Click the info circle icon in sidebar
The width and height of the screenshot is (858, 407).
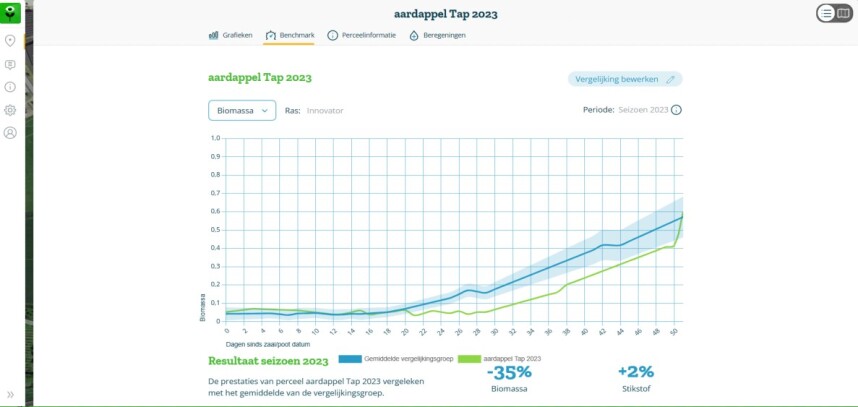point(10,87)
